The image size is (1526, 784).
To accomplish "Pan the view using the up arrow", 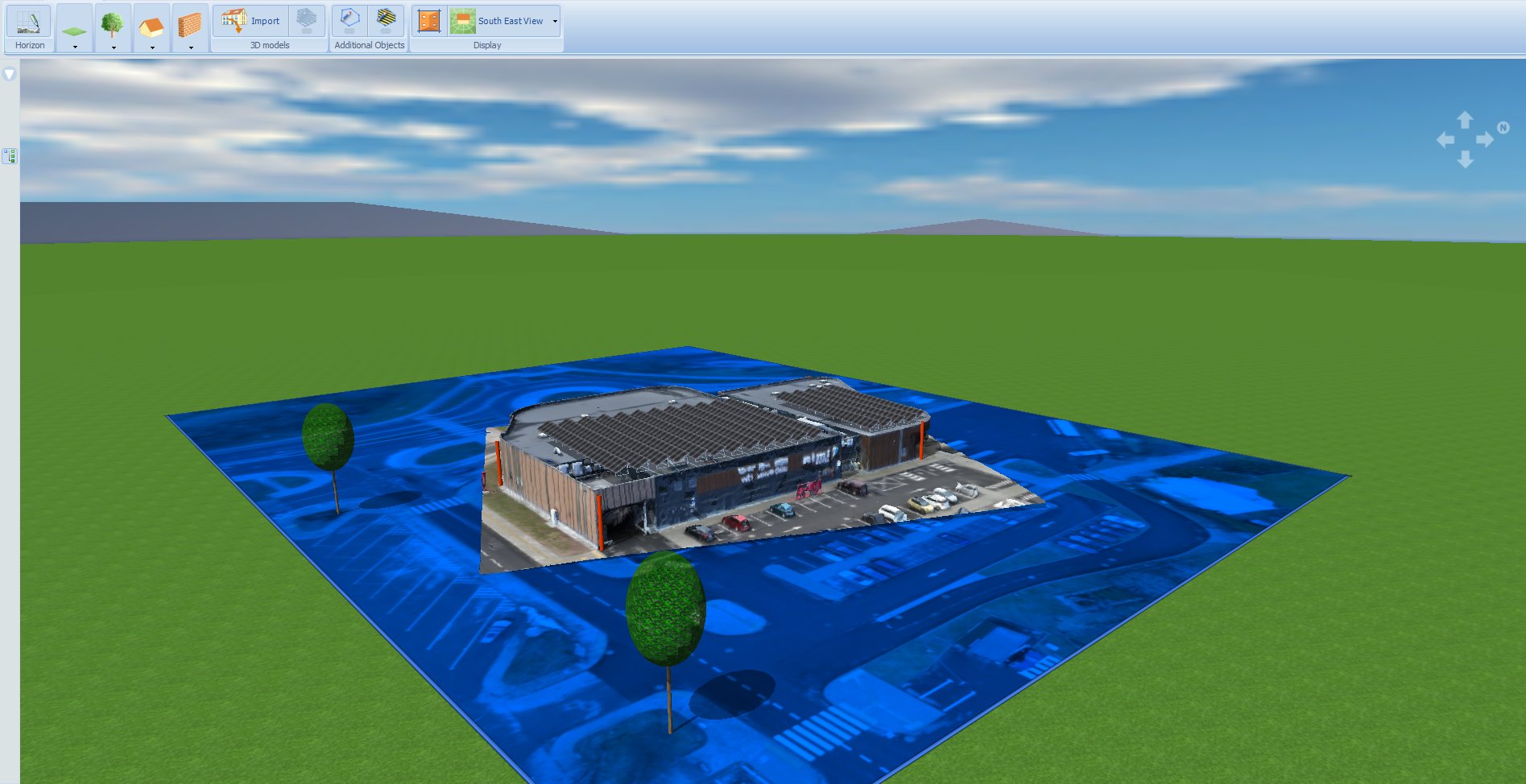I will click(1465, 120).
